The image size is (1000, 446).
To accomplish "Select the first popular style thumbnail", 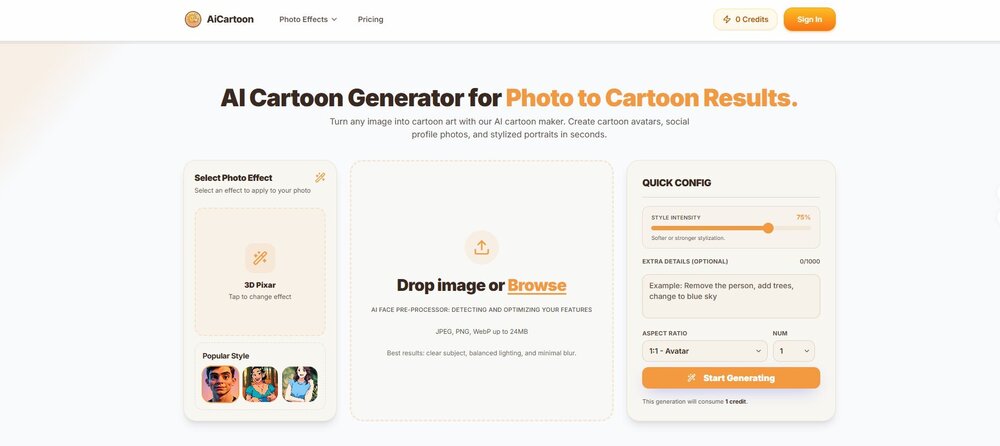I will 220,384.
